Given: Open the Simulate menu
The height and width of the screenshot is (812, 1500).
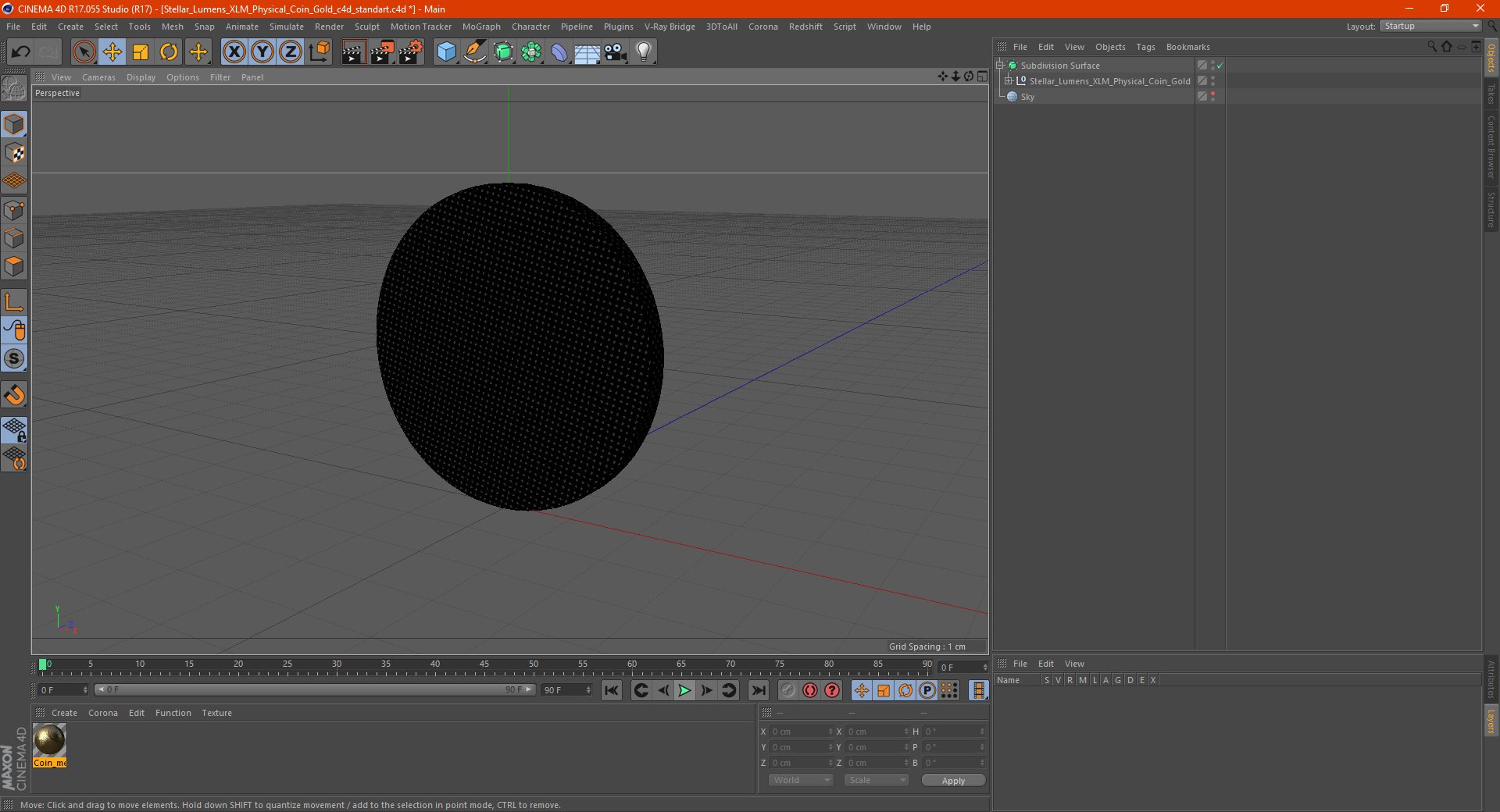Looking at the screenshot, I should click(x=287, y=27).
